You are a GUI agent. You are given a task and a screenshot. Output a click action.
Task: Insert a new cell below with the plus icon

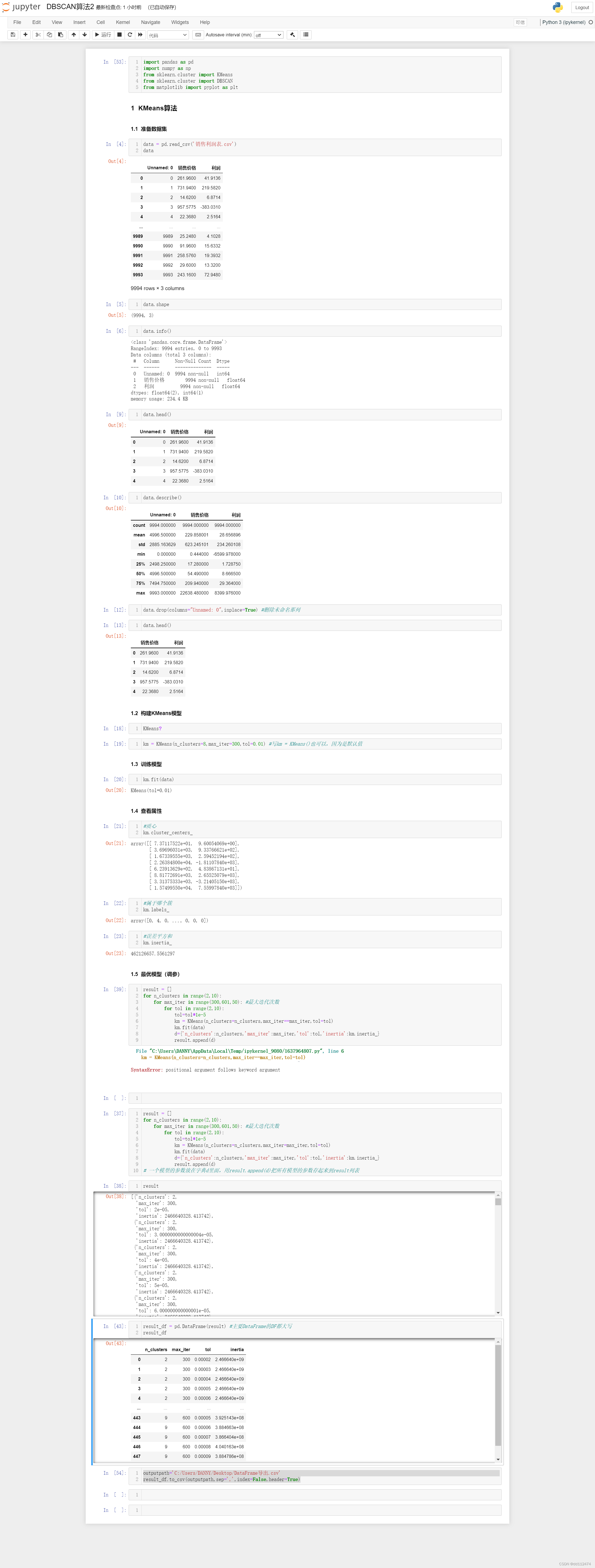tap(26, 35)
